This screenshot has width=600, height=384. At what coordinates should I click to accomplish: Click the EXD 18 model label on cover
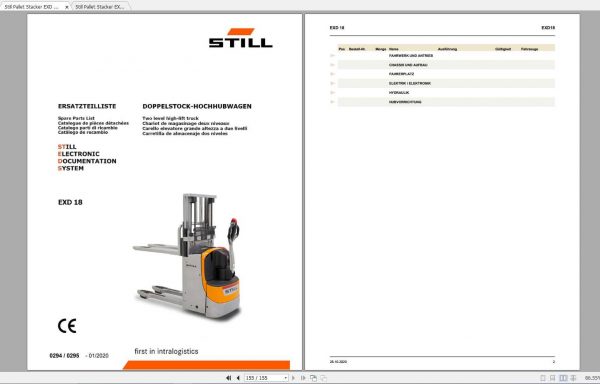70,202
